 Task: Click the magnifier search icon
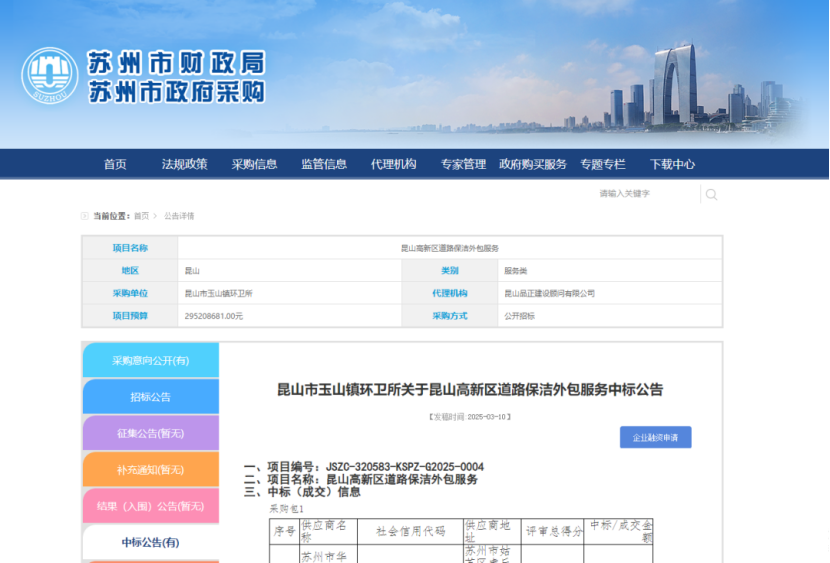click(x=711, y=194)
